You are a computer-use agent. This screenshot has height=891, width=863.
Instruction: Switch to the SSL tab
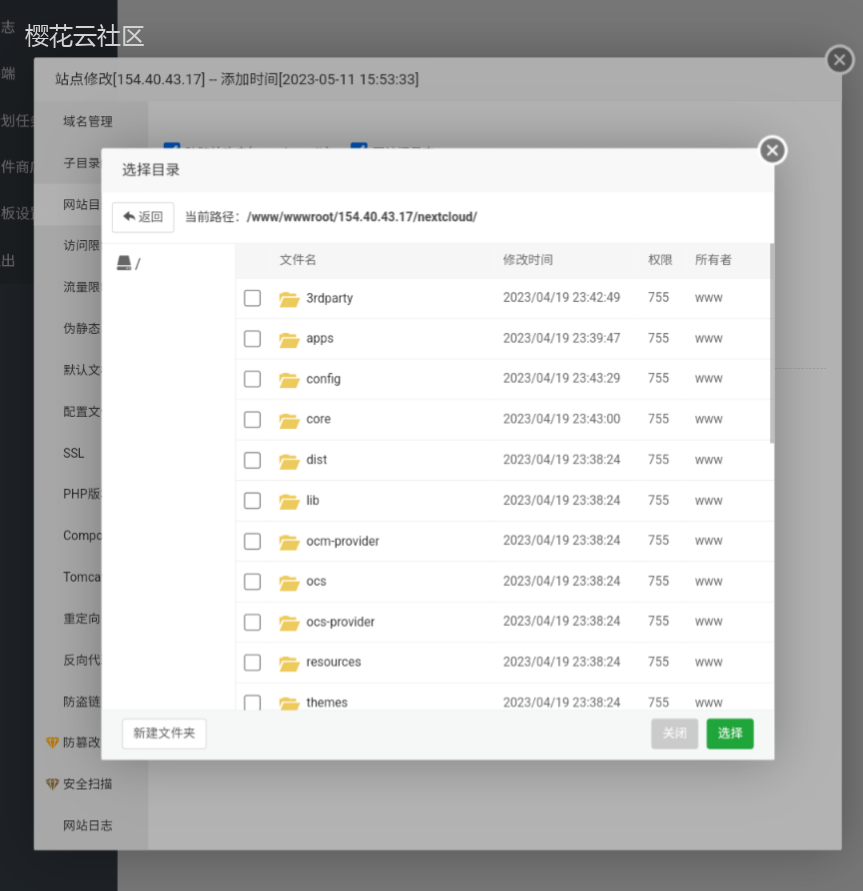pyautogui.click(x=74, y=453)
